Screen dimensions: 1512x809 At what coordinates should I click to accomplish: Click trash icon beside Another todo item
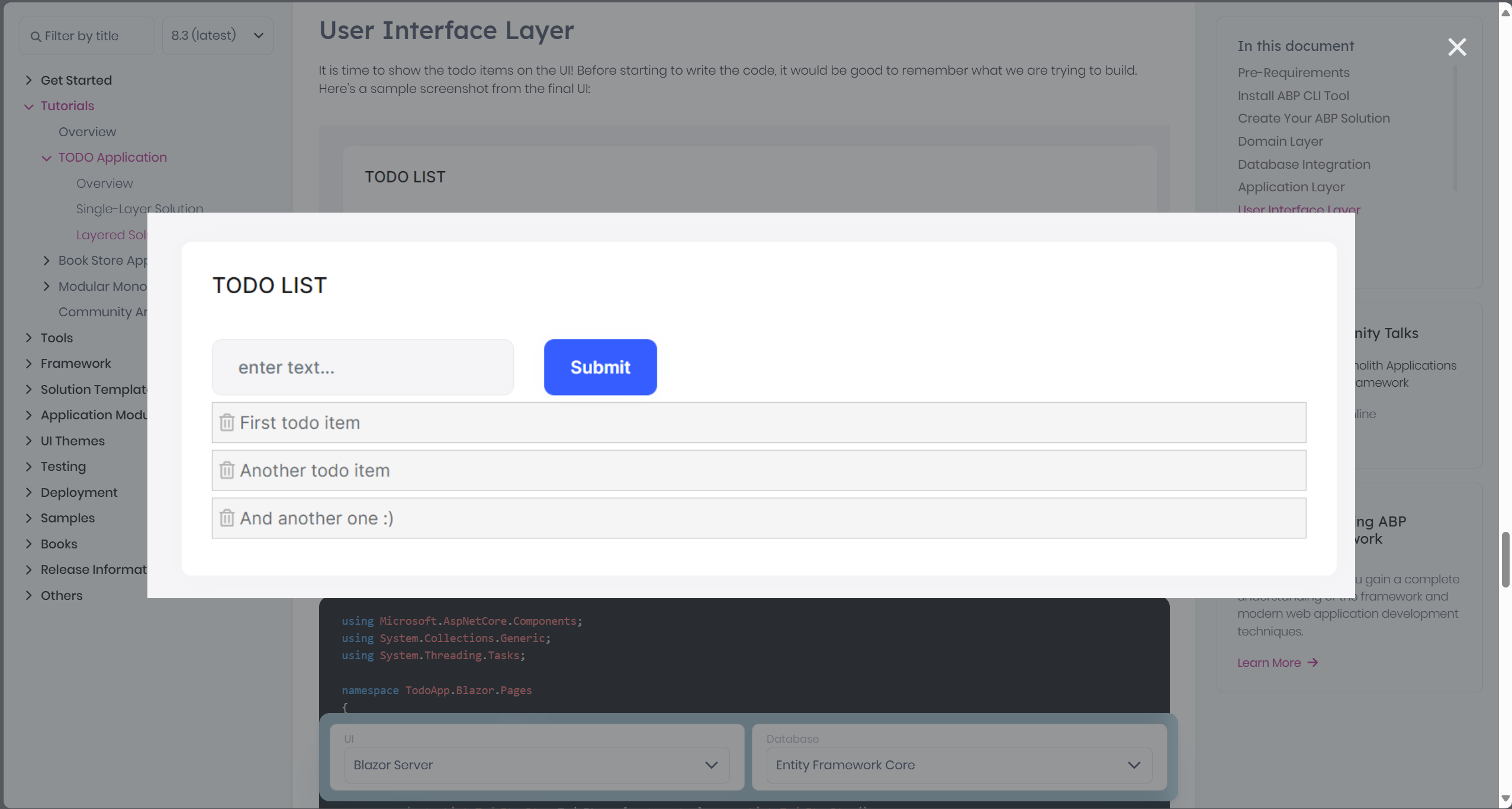tap(227, 470)
